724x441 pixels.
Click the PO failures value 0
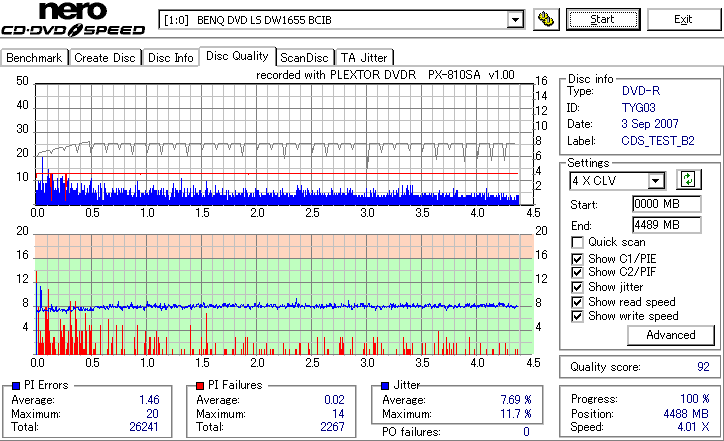coord(526,432)
